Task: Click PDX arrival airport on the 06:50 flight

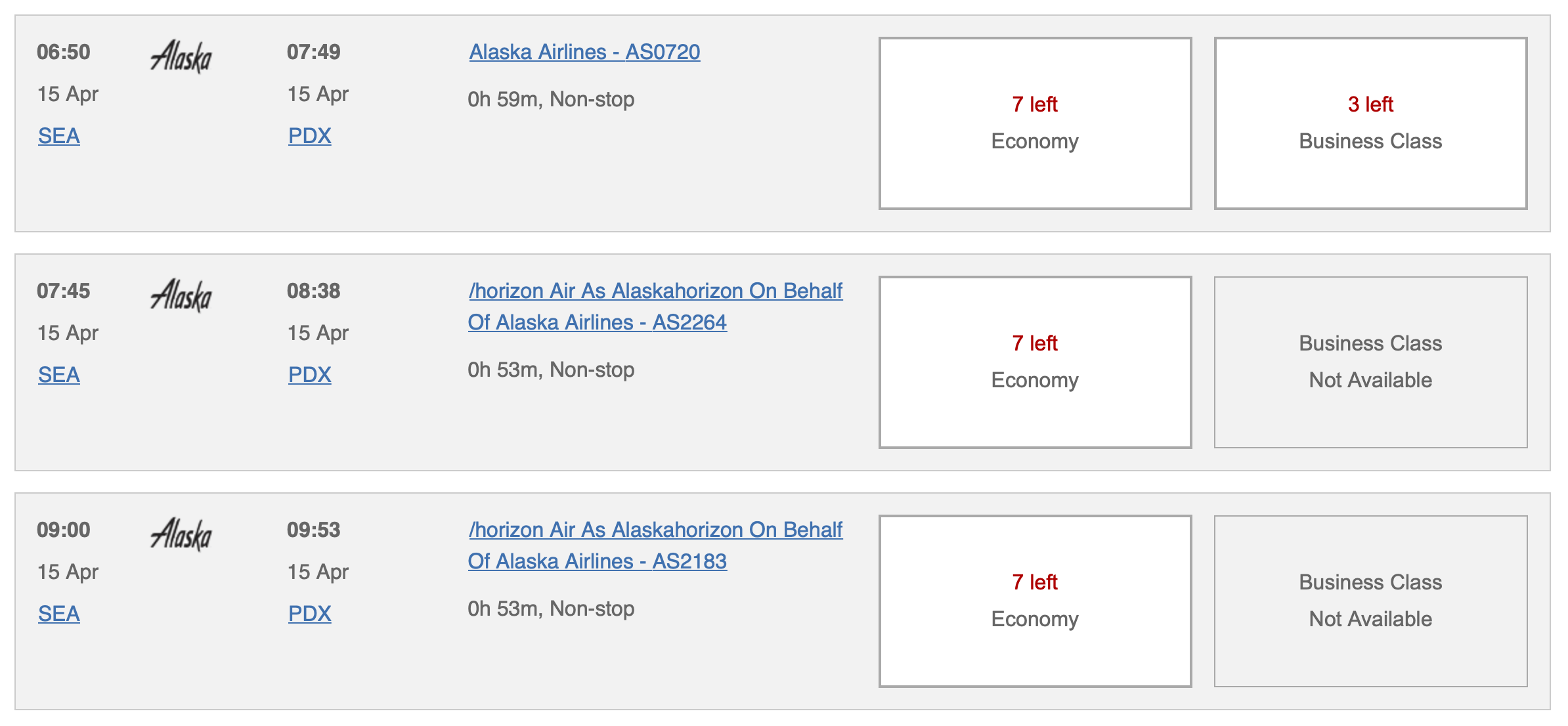Action: [x=309, y=136]
